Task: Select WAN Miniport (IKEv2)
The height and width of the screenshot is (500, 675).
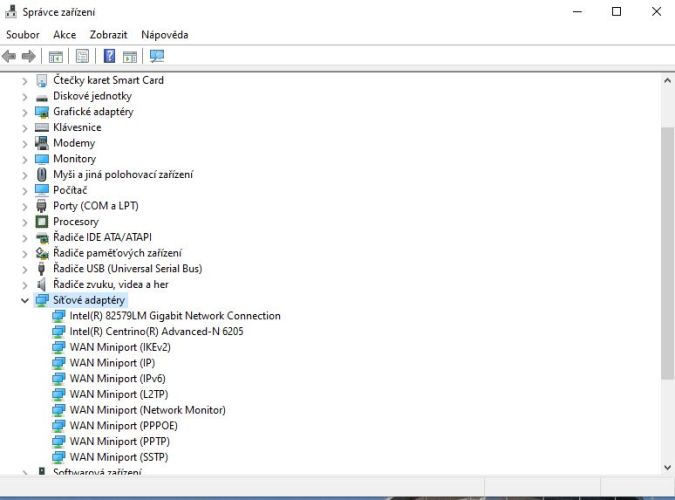Action: (x=120, y=347)
